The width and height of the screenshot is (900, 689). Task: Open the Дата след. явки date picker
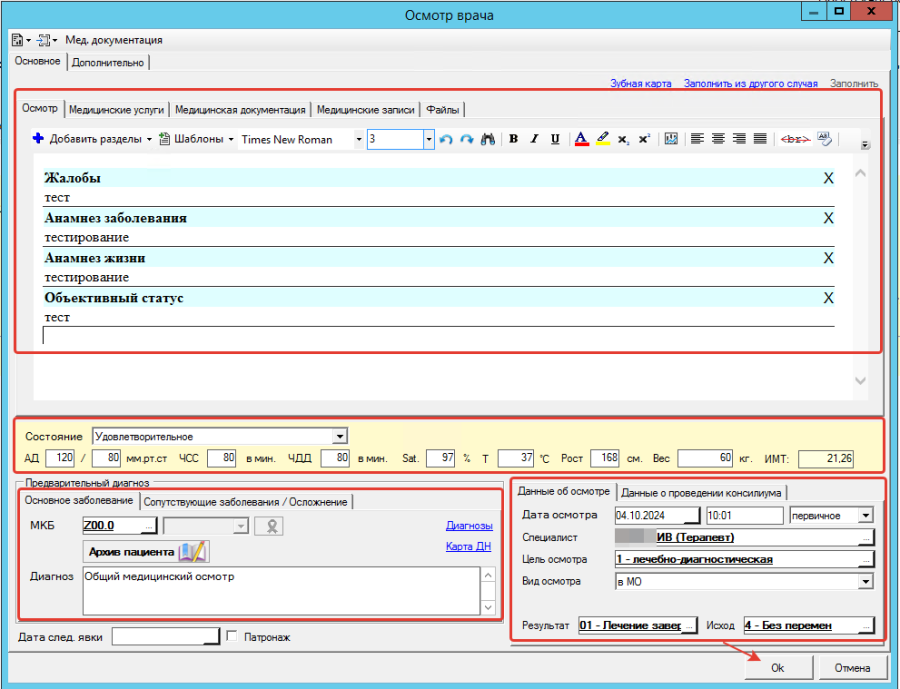tap(212, 636)
